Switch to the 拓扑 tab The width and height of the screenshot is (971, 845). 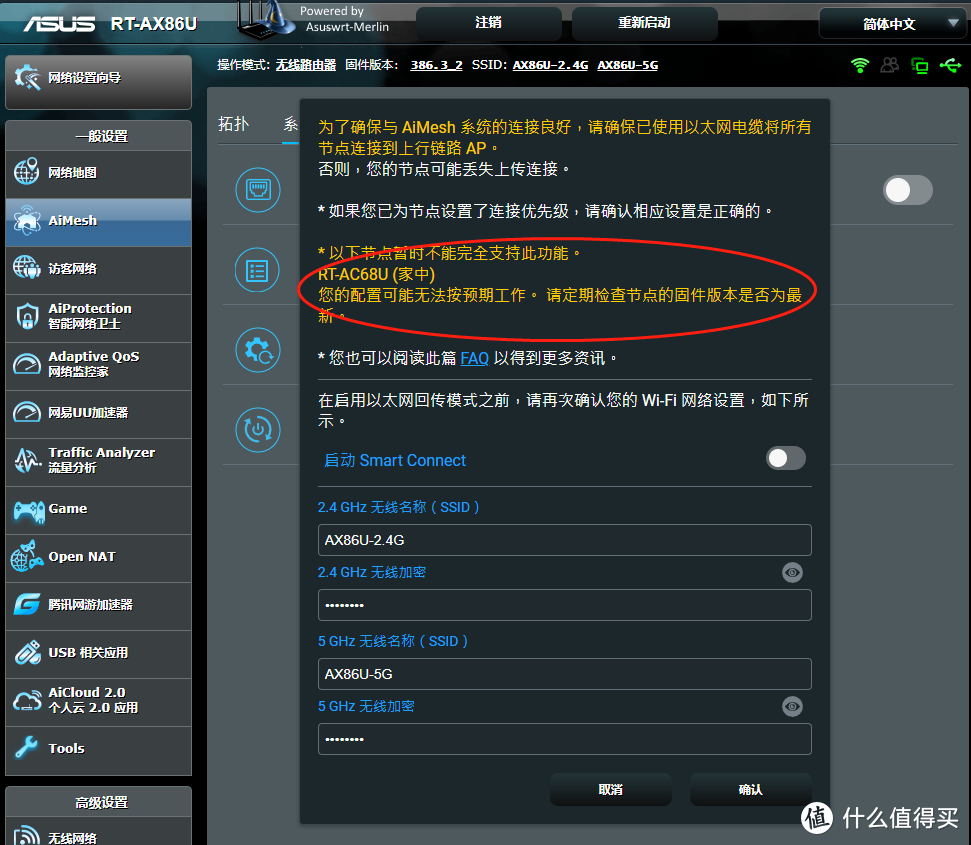pyautogui.click(x=231, y=124)
